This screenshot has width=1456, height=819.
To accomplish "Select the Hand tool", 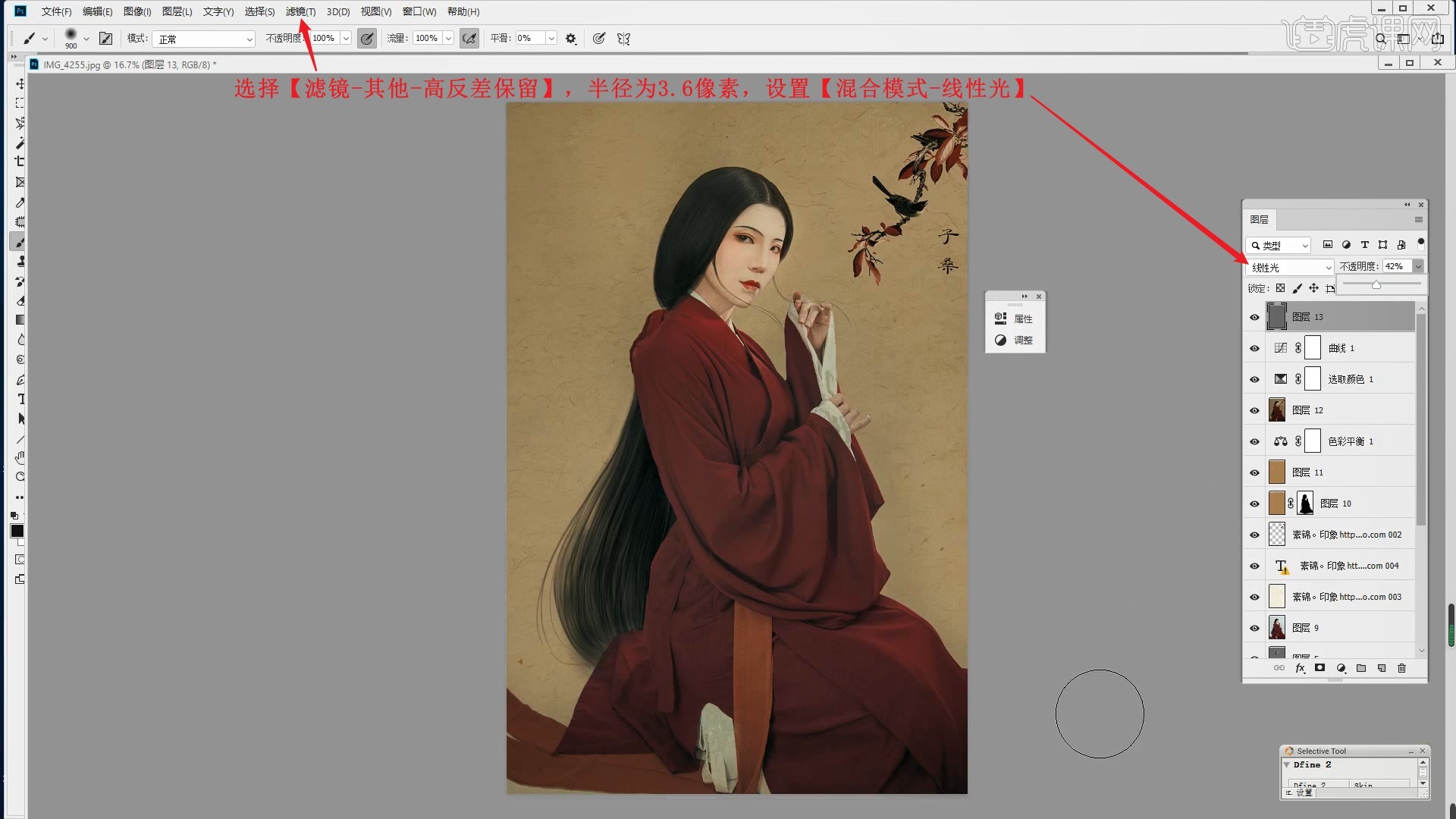I will click(20, 457).
